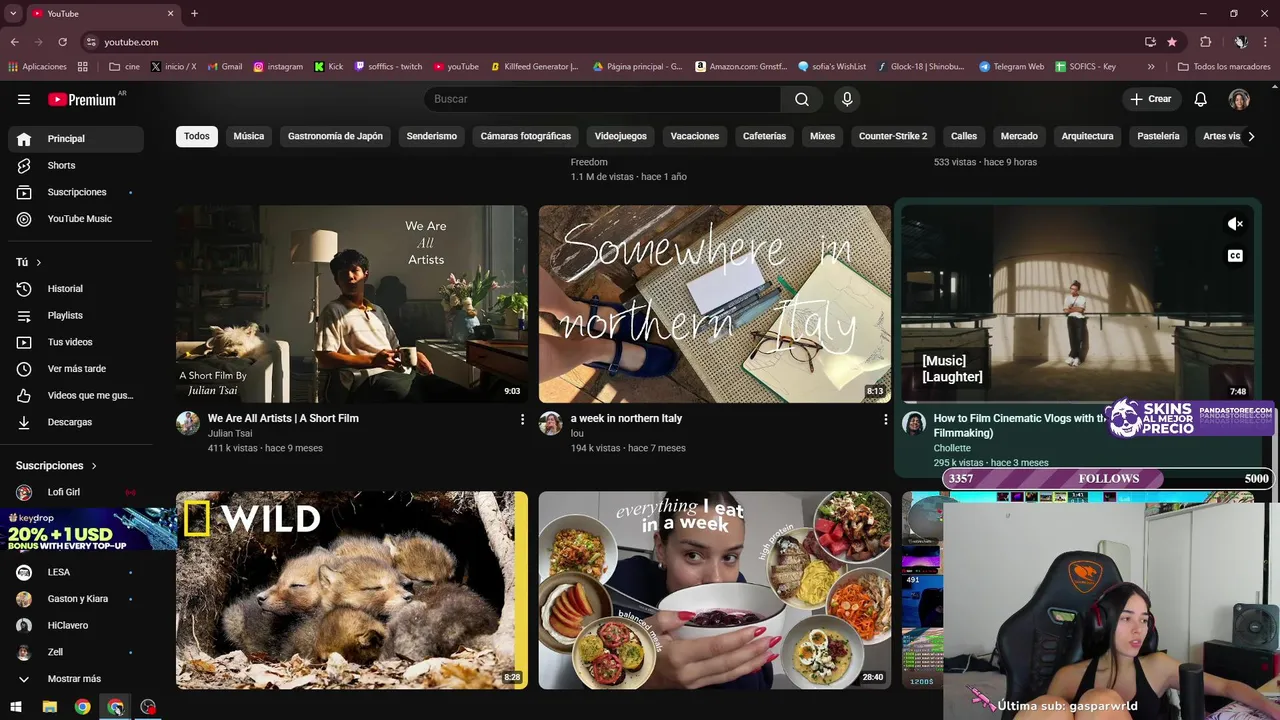Open Telegram Web bookmark
The width and height of the screenshot is (1280, 720).
1012,67
